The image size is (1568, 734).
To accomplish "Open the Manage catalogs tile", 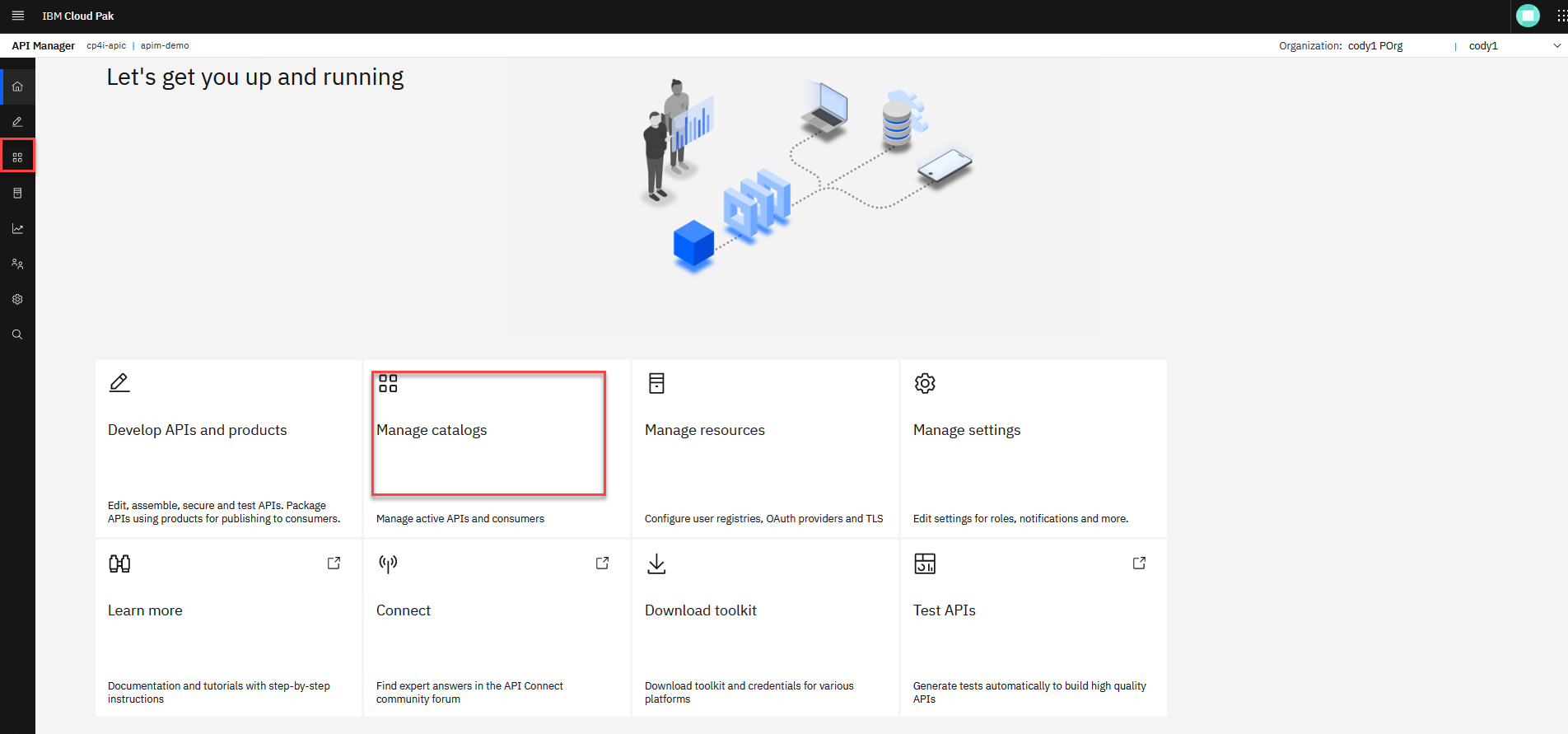I will coord(497,448).
